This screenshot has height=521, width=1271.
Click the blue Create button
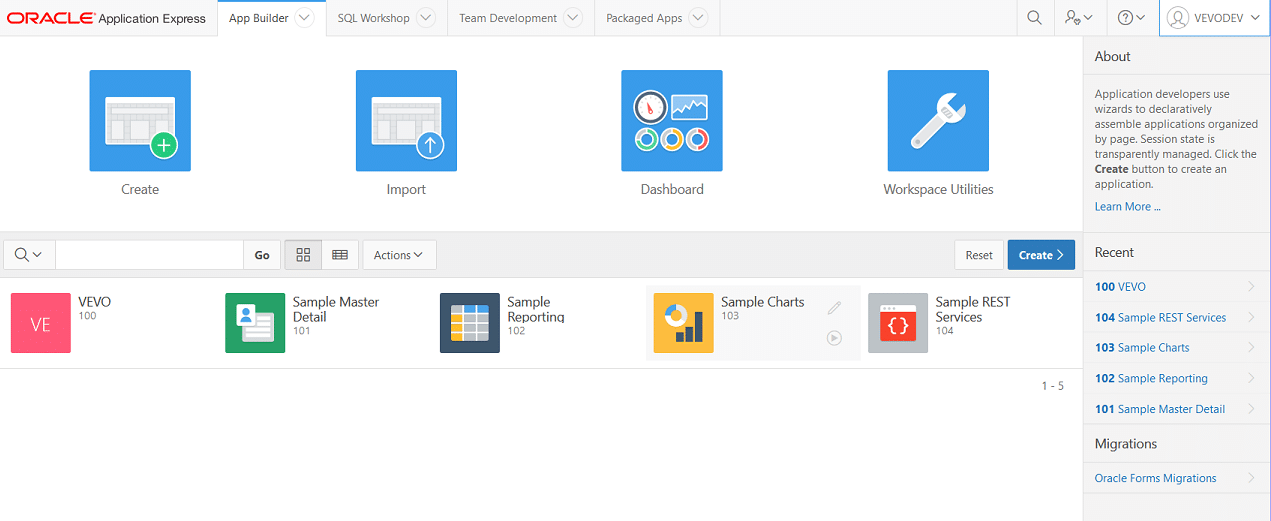pyautogui.click(x=1041, y=255)
